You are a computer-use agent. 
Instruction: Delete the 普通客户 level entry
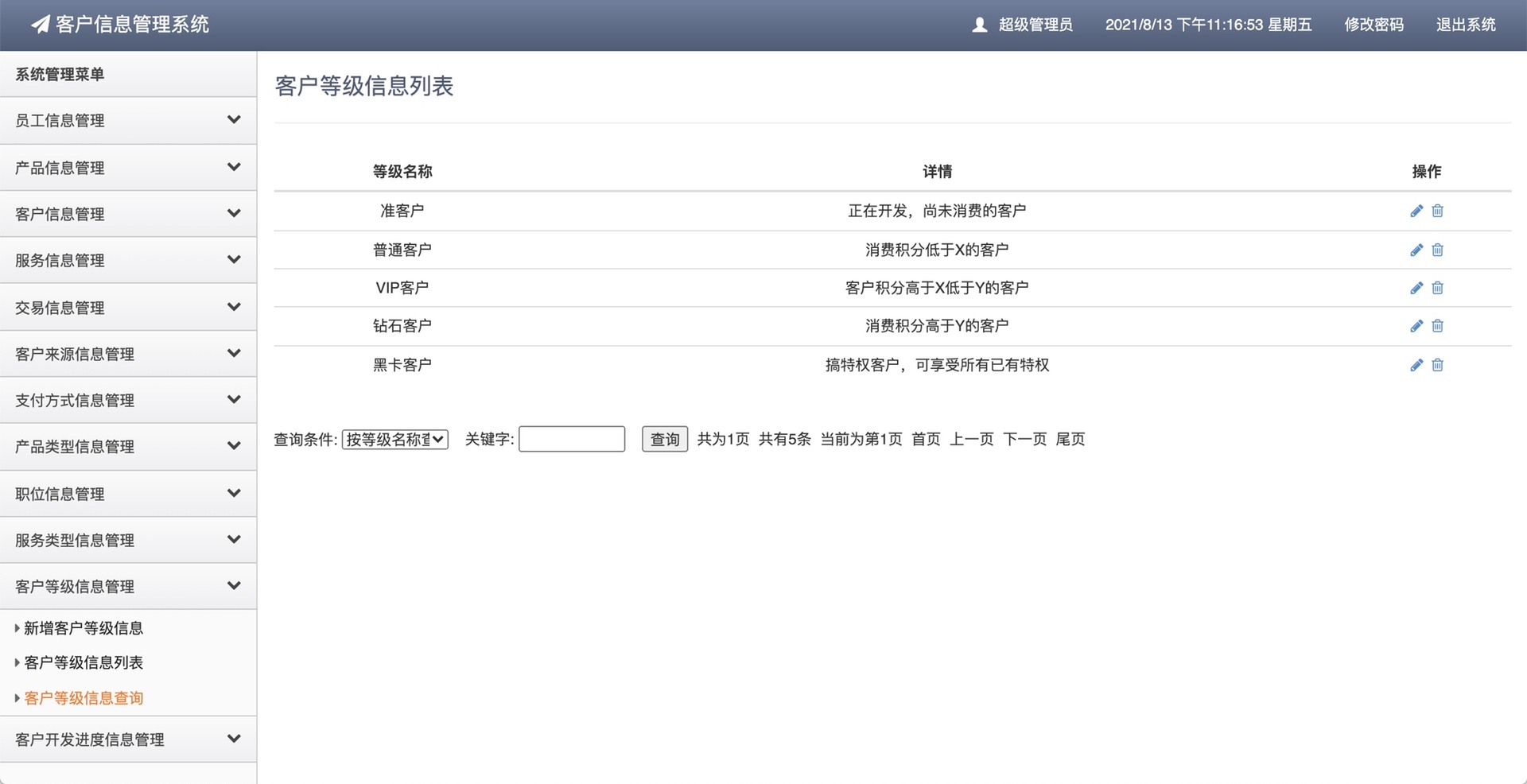pyautogui.click(x=1437, y=250)
